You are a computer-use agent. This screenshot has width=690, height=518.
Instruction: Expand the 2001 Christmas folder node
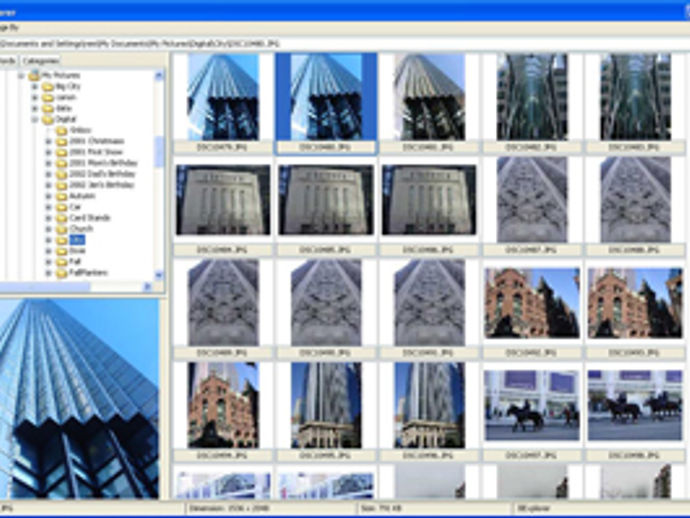48,142
